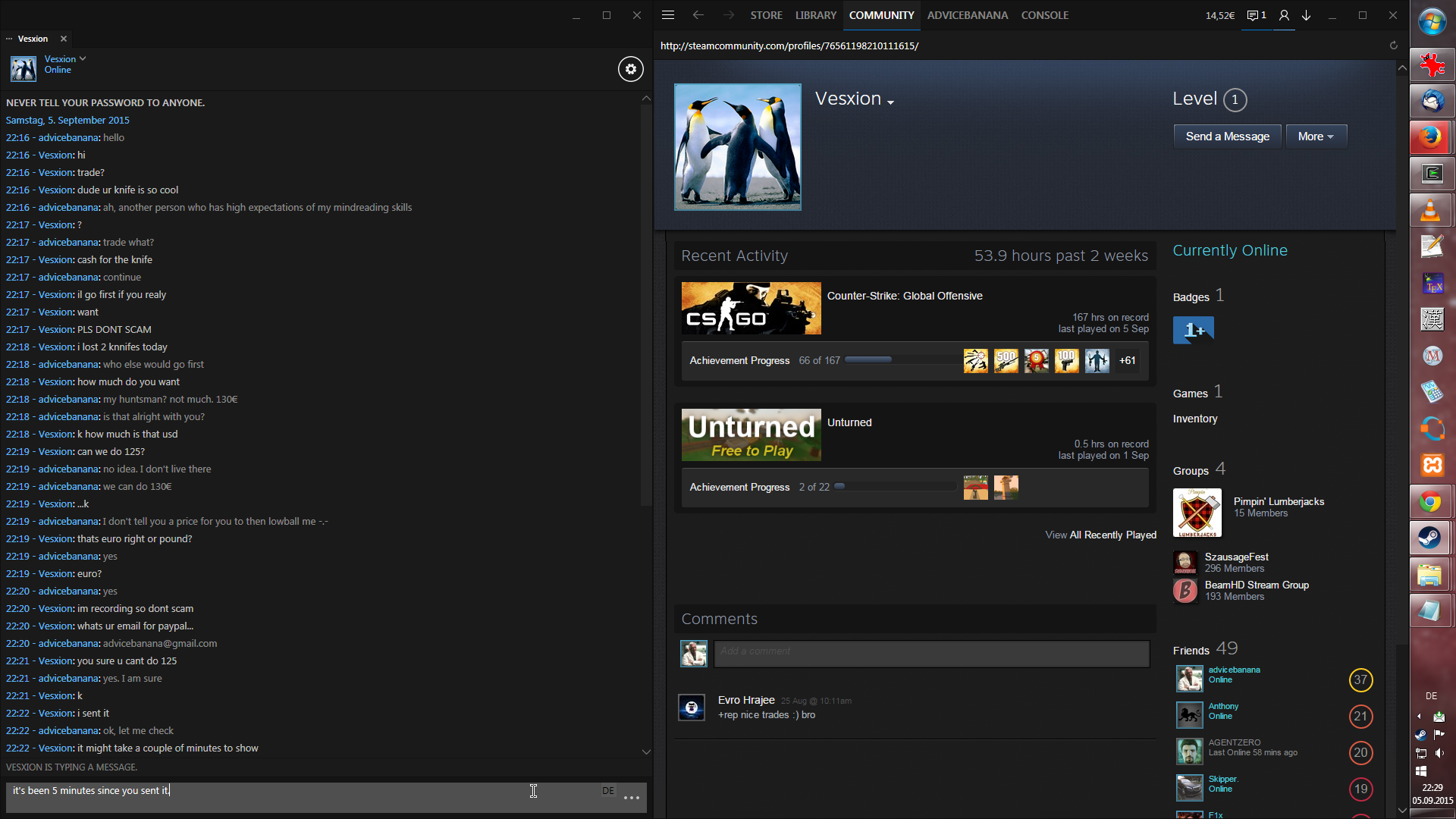
Task: Expand the Vesxion status dropdown in chat
Action: [x=83, y=58]
